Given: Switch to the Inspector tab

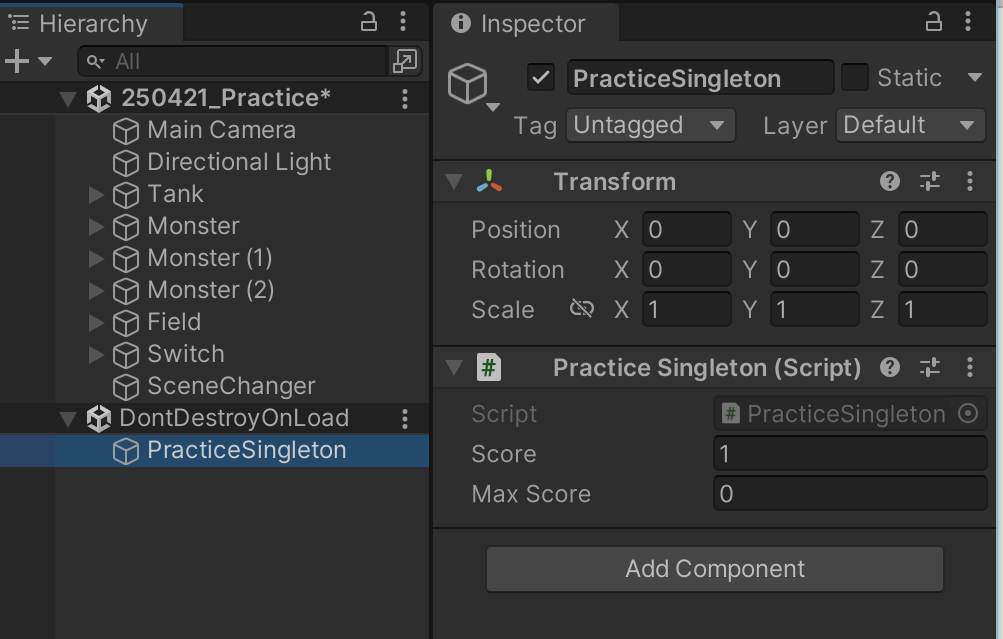Looking at the screenshot, I should coord(522,23).
